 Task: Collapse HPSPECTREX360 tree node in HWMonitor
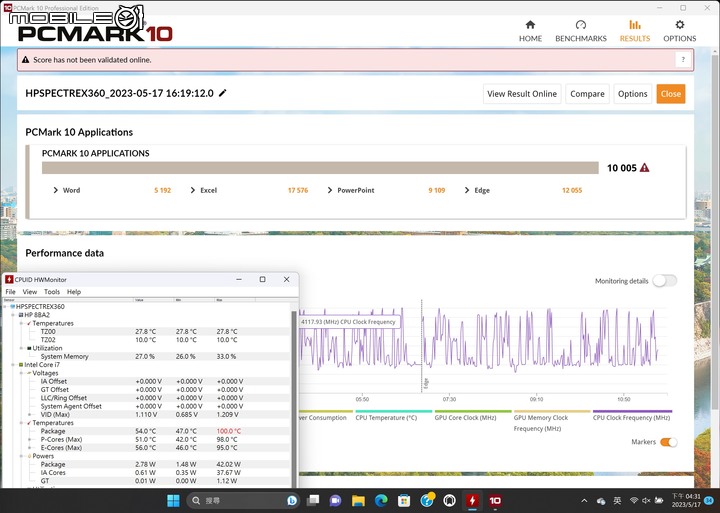6,306
